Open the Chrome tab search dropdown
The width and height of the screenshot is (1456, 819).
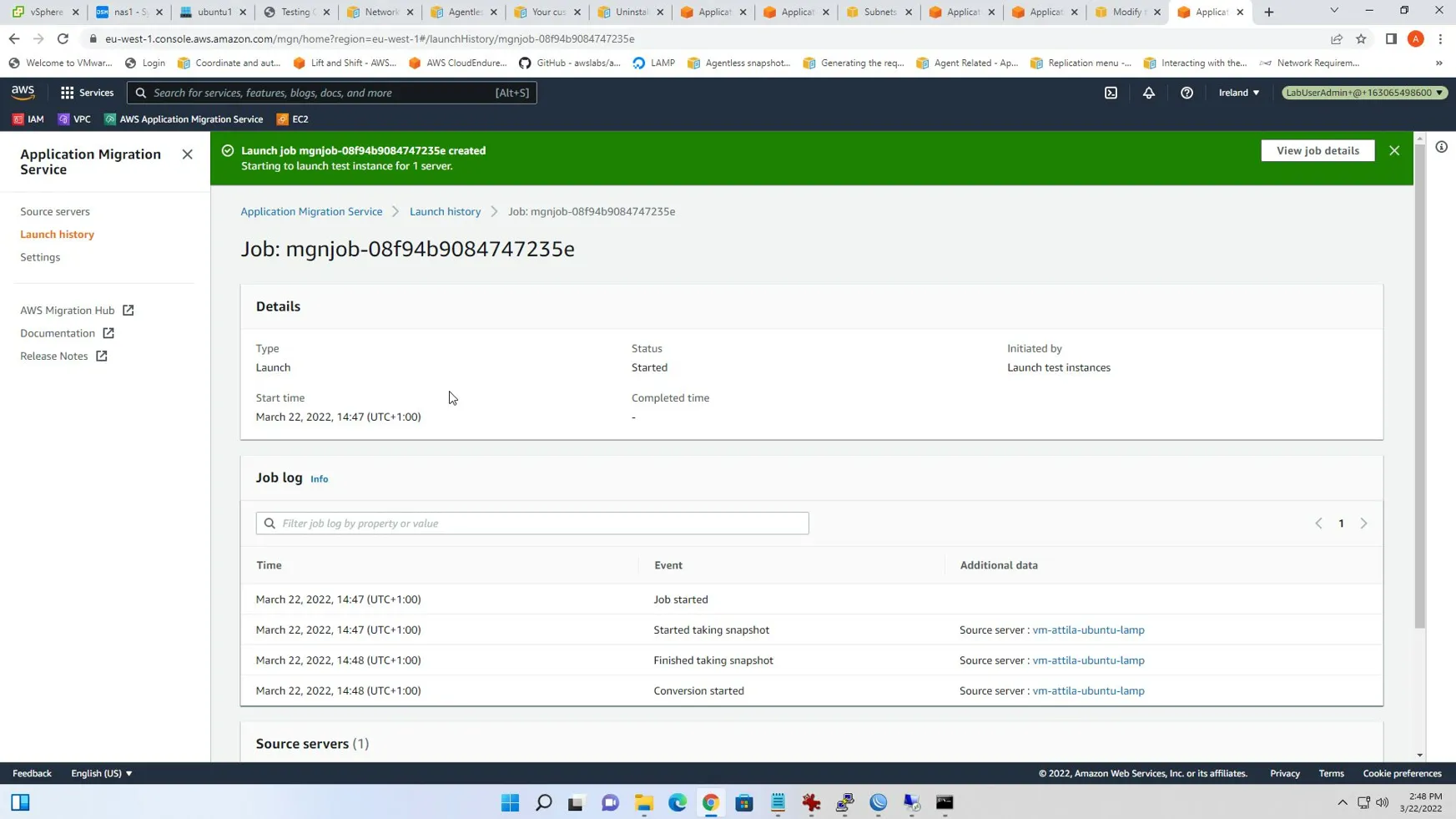click(x=1334, y=12)
